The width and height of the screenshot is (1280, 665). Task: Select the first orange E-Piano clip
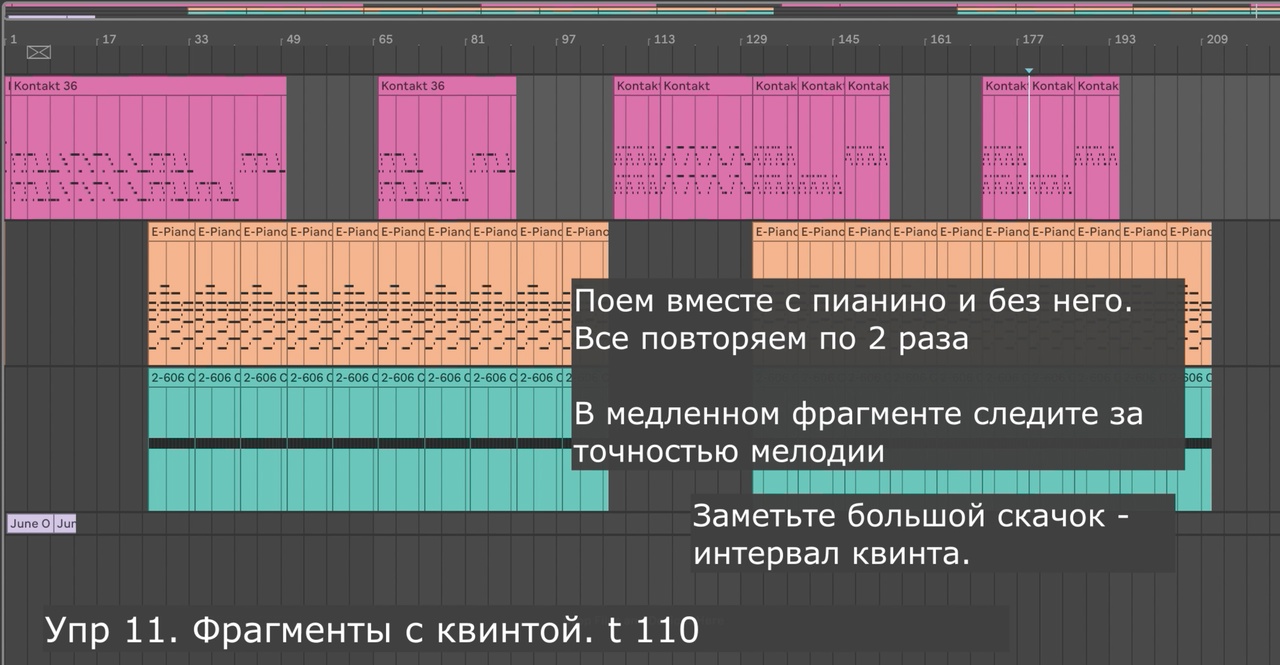tap(171, 294)
